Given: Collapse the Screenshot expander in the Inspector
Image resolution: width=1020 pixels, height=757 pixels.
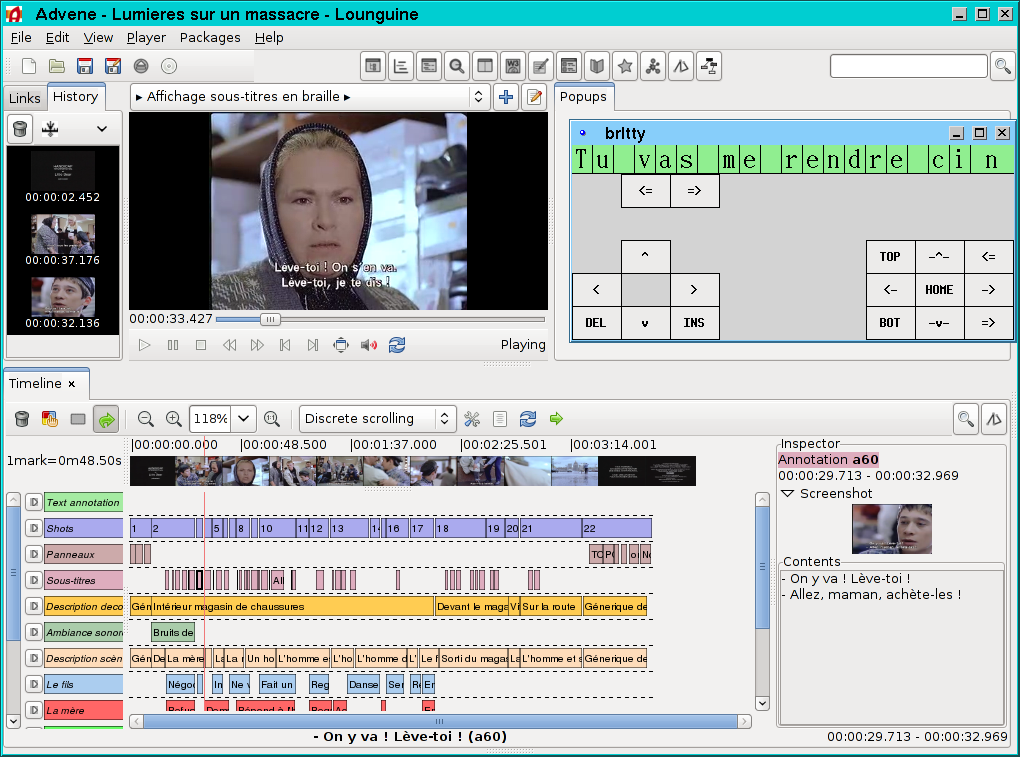Looking at the screenshot, I should [787, 494].
